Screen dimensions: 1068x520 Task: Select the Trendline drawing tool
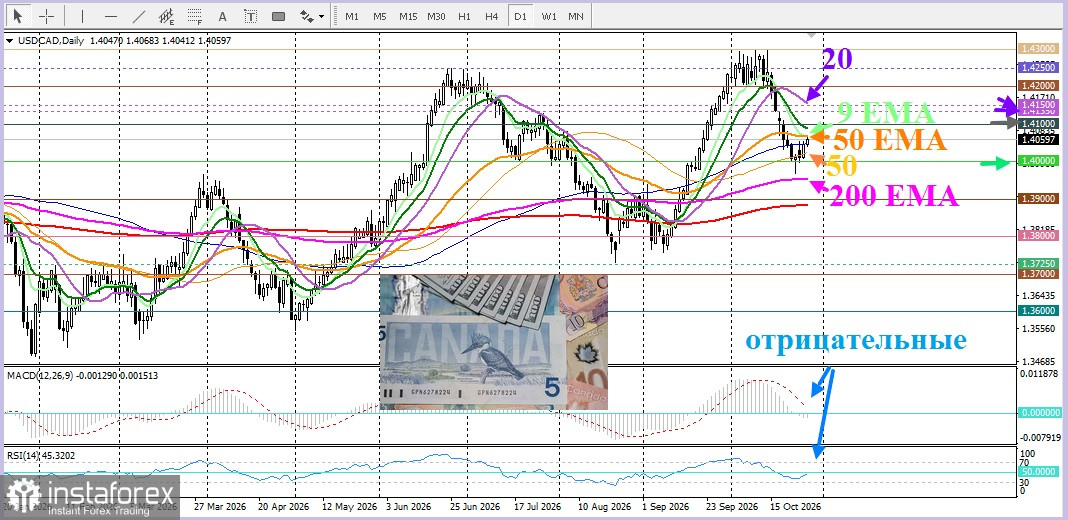tap(139, 16)
